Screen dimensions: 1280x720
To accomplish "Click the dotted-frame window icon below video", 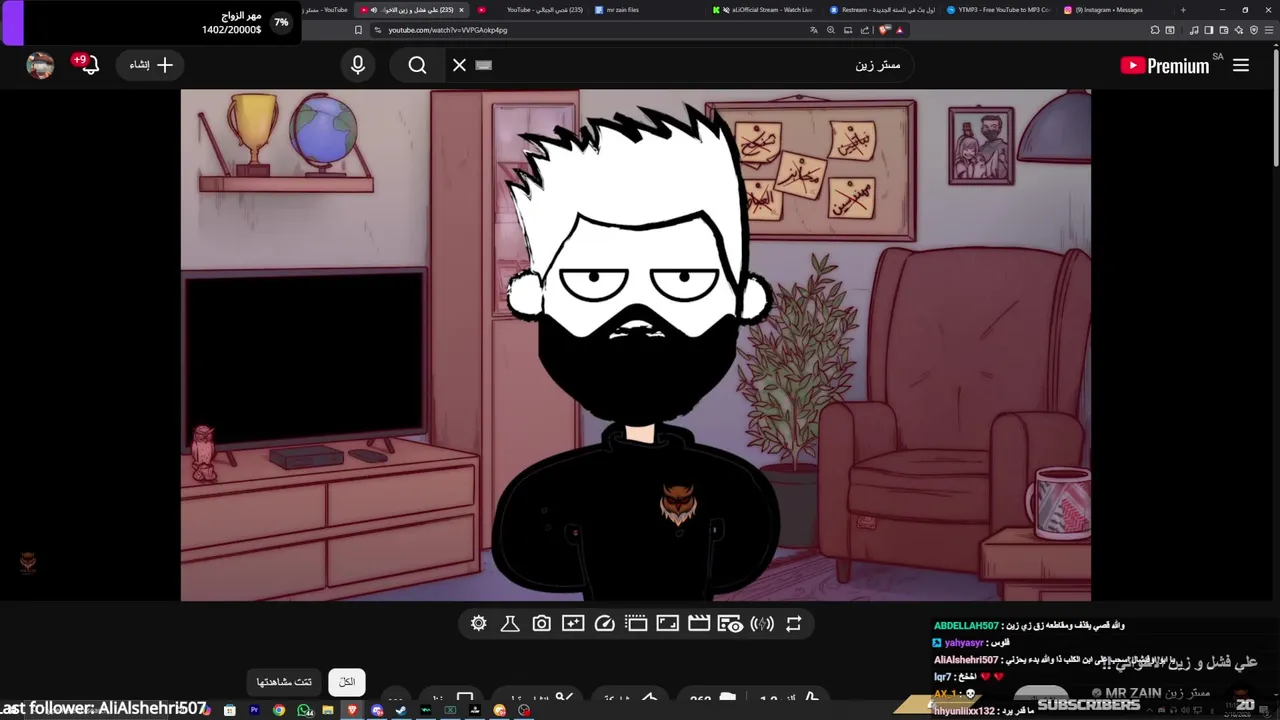I will point(636,623).
